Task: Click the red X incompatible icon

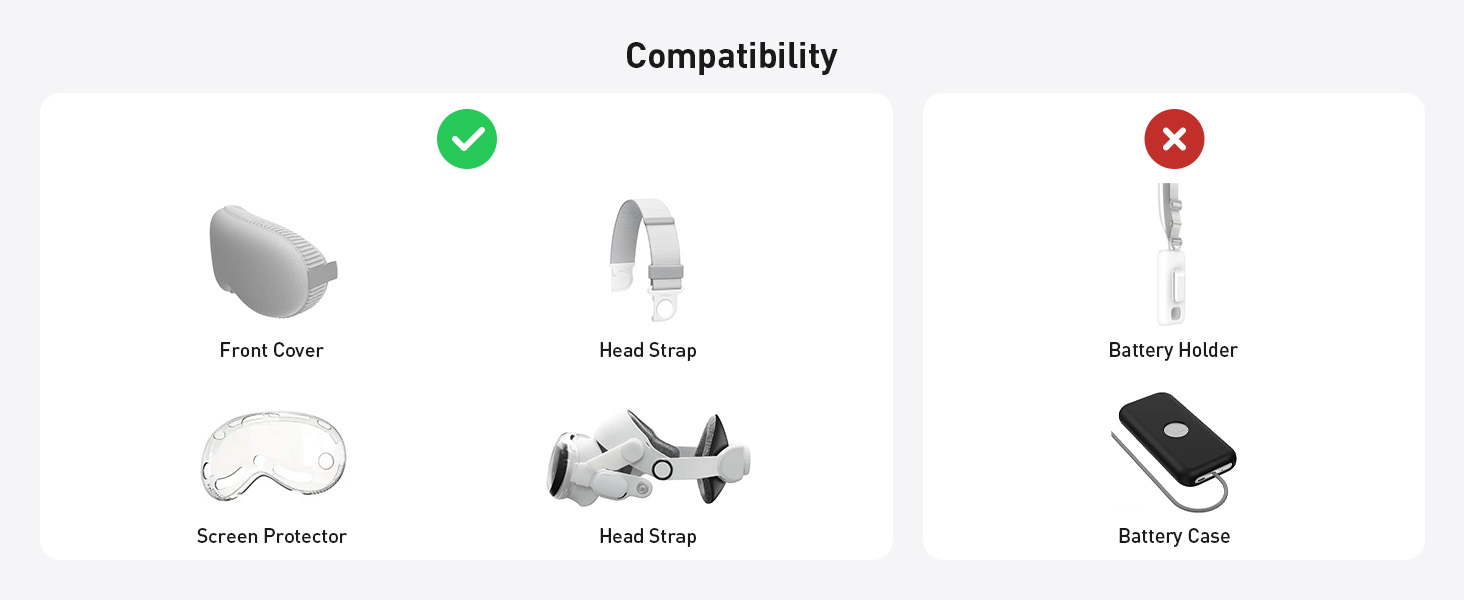Action: (1174, 139)
